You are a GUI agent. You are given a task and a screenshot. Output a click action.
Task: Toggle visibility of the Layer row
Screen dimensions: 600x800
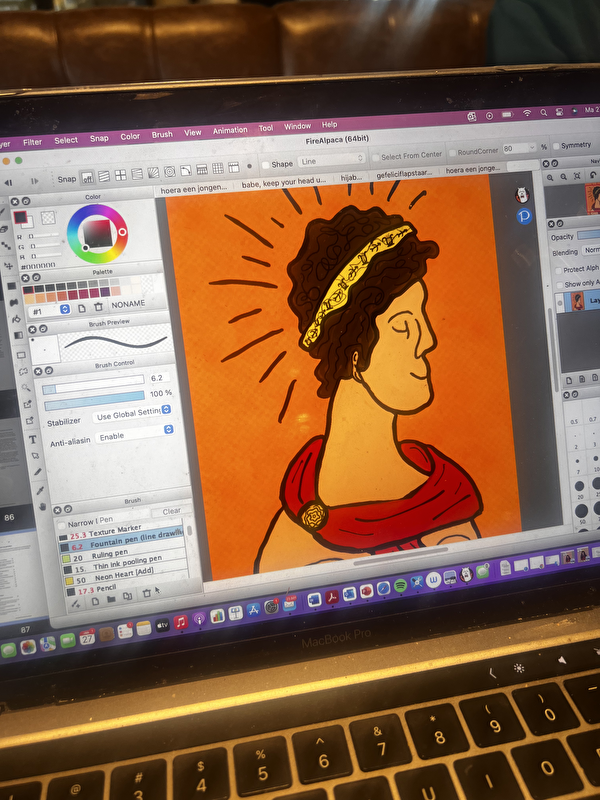click(x=560, y=303)
